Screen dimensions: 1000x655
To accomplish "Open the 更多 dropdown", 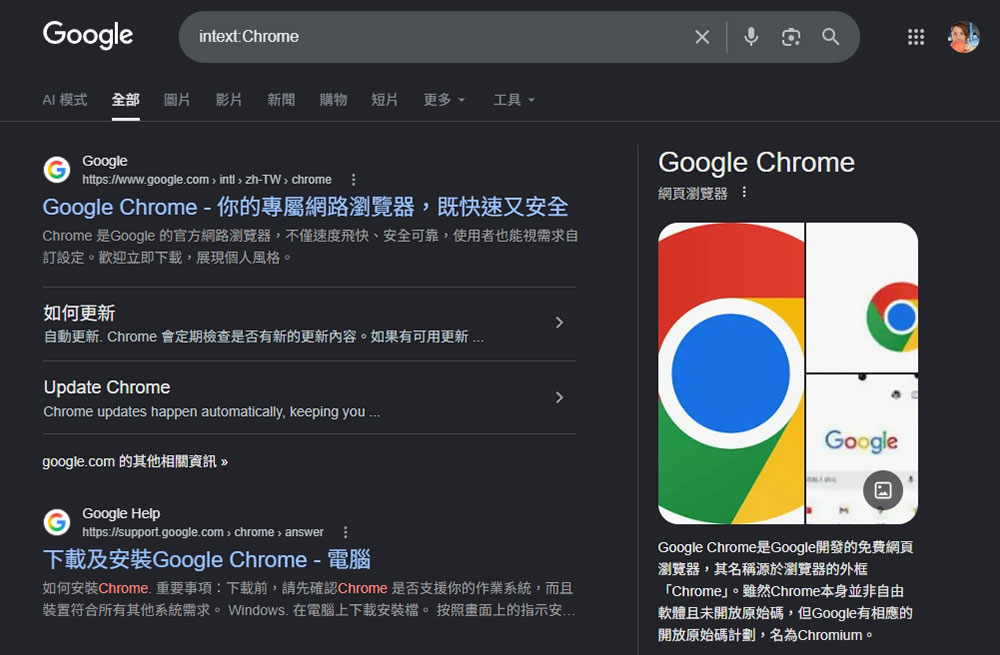I will 444,100.
